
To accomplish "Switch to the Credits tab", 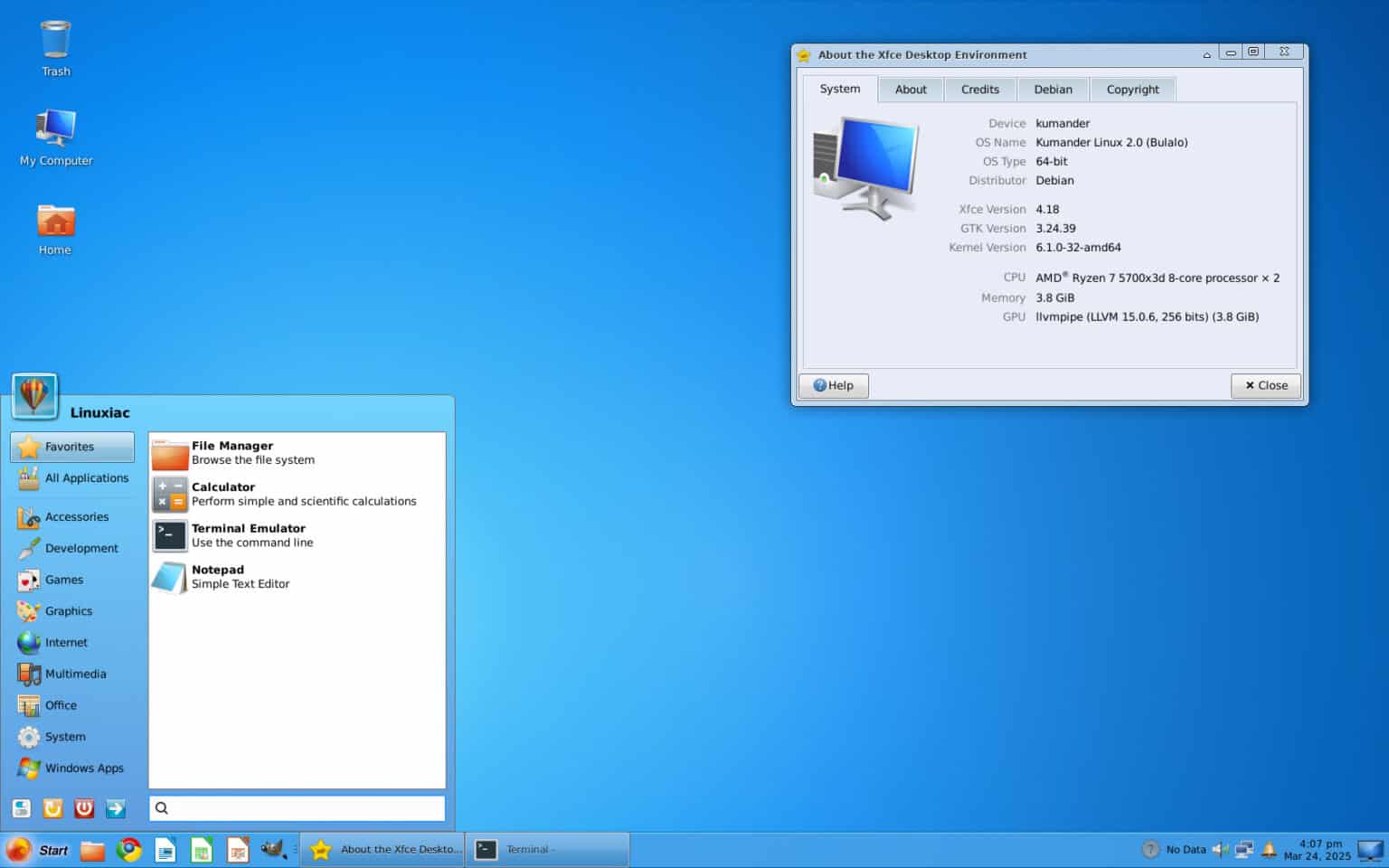I will [x=980, y=89].
